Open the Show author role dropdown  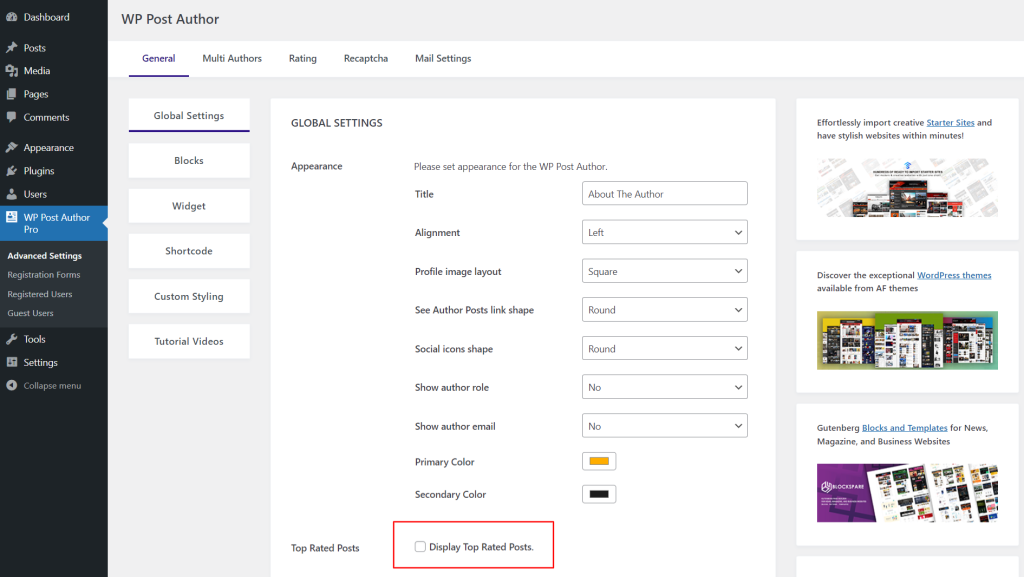[665, 387]
